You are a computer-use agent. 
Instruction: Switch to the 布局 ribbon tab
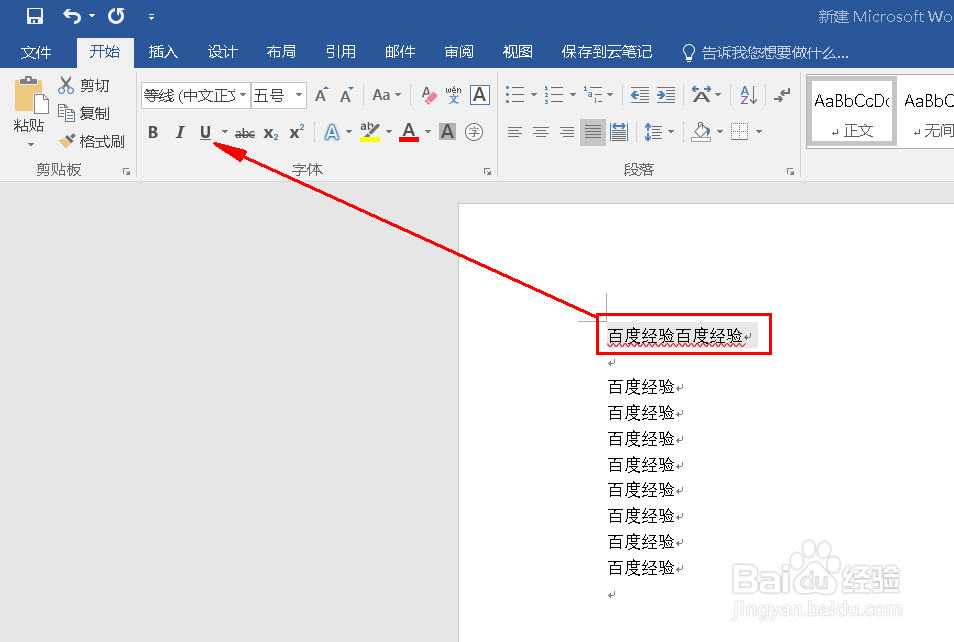coord(281,52)
